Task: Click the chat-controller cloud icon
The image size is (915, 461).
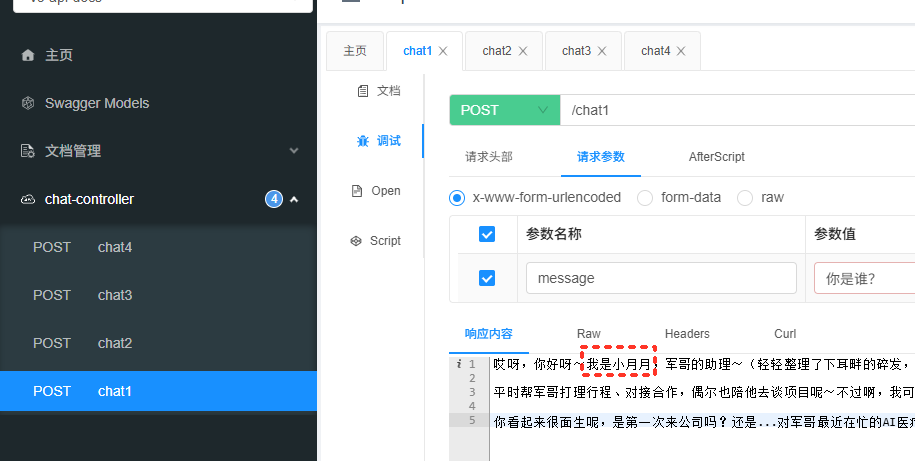Action: (28, 199)
